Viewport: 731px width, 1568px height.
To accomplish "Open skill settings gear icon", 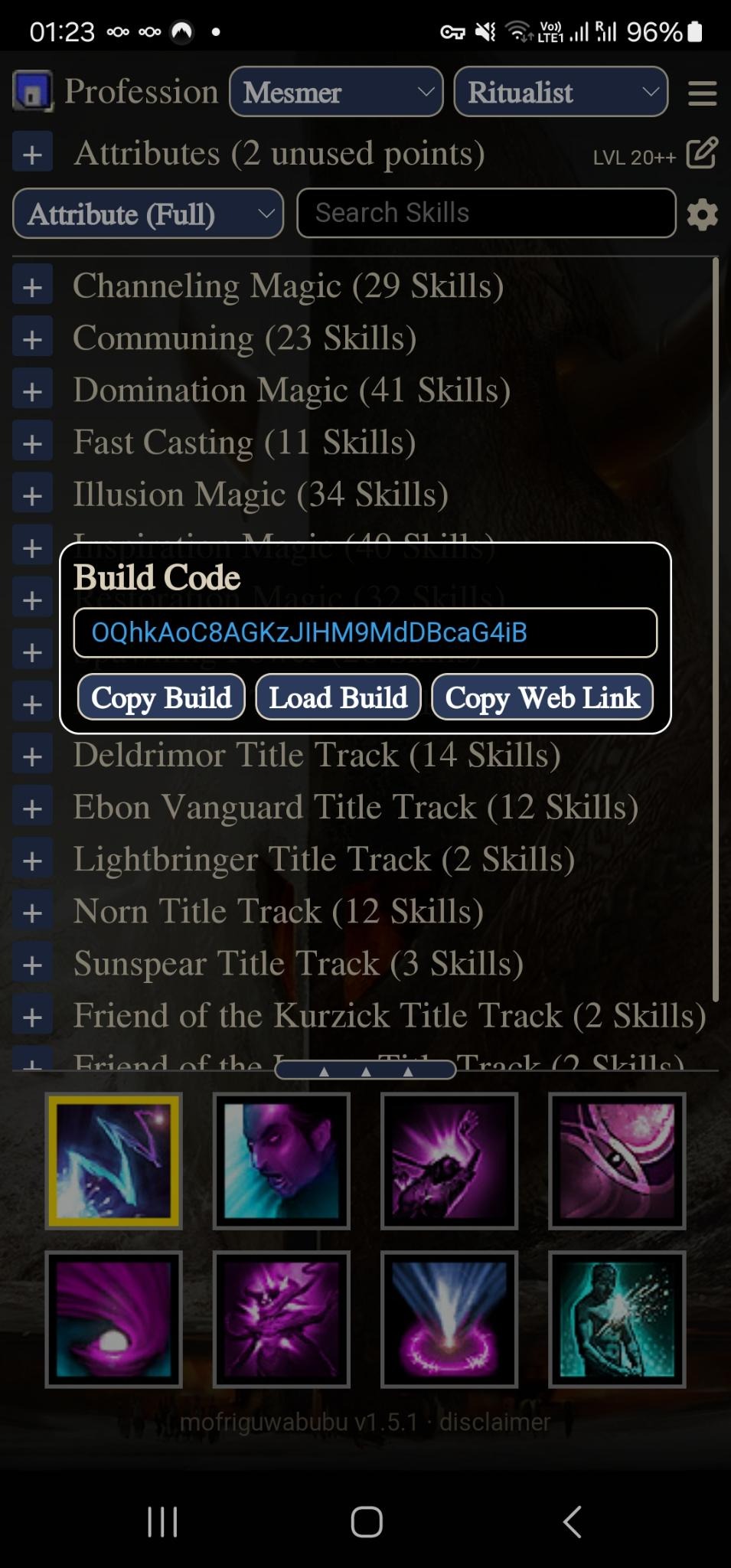I will (702, 214).
